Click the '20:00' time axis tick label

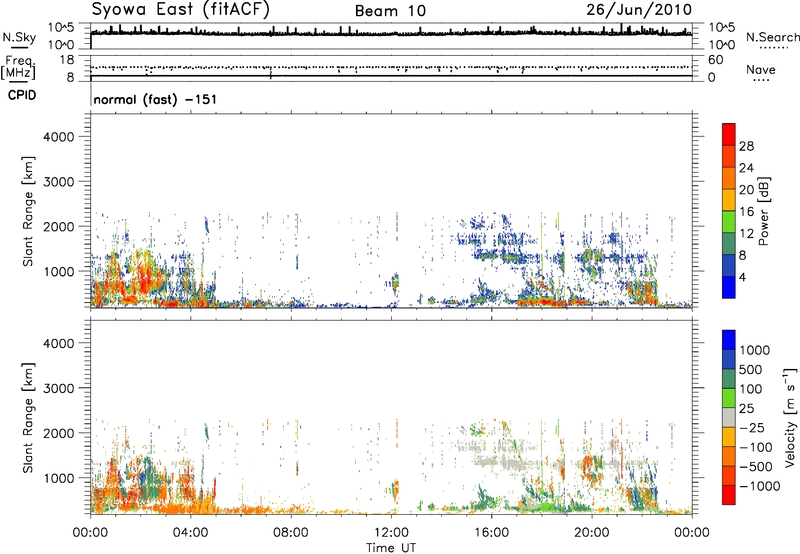[x=591, y=533]
